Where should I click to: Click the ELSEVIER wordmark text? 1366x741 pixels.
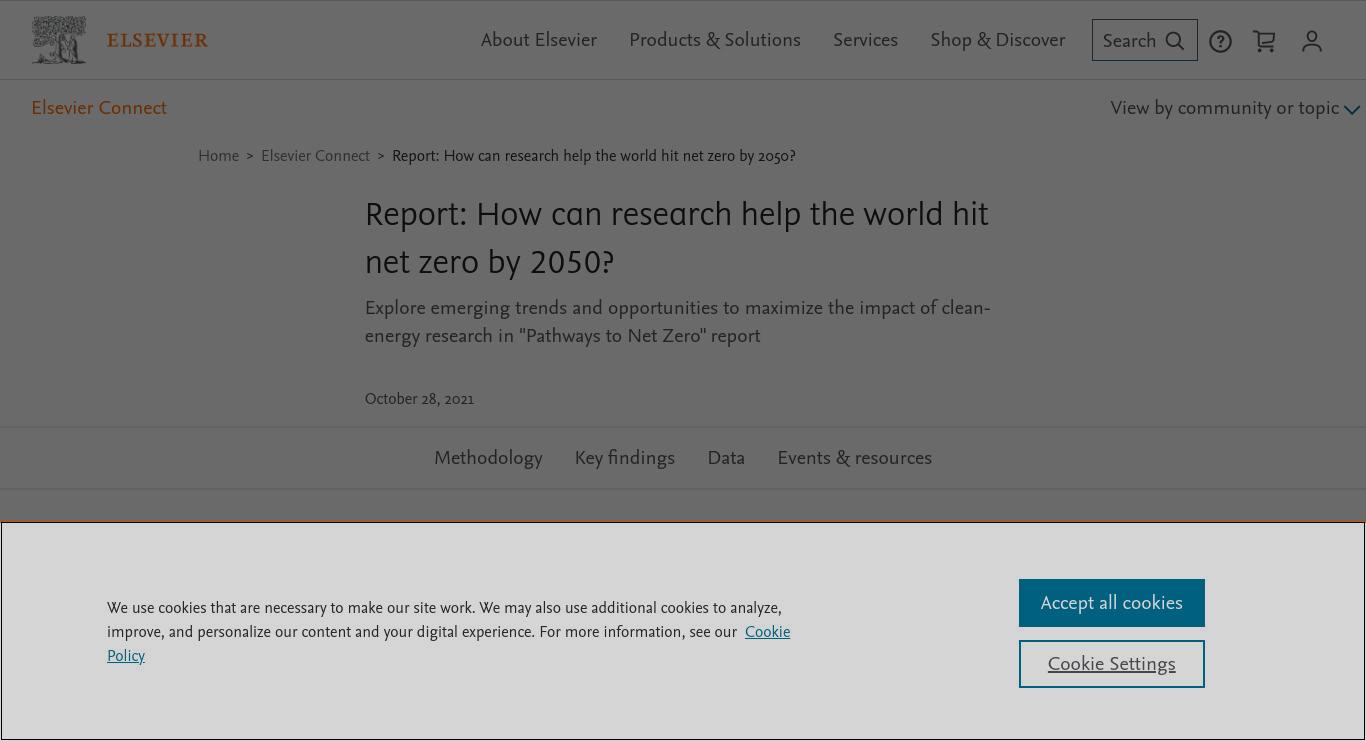[x=158, y=41]
